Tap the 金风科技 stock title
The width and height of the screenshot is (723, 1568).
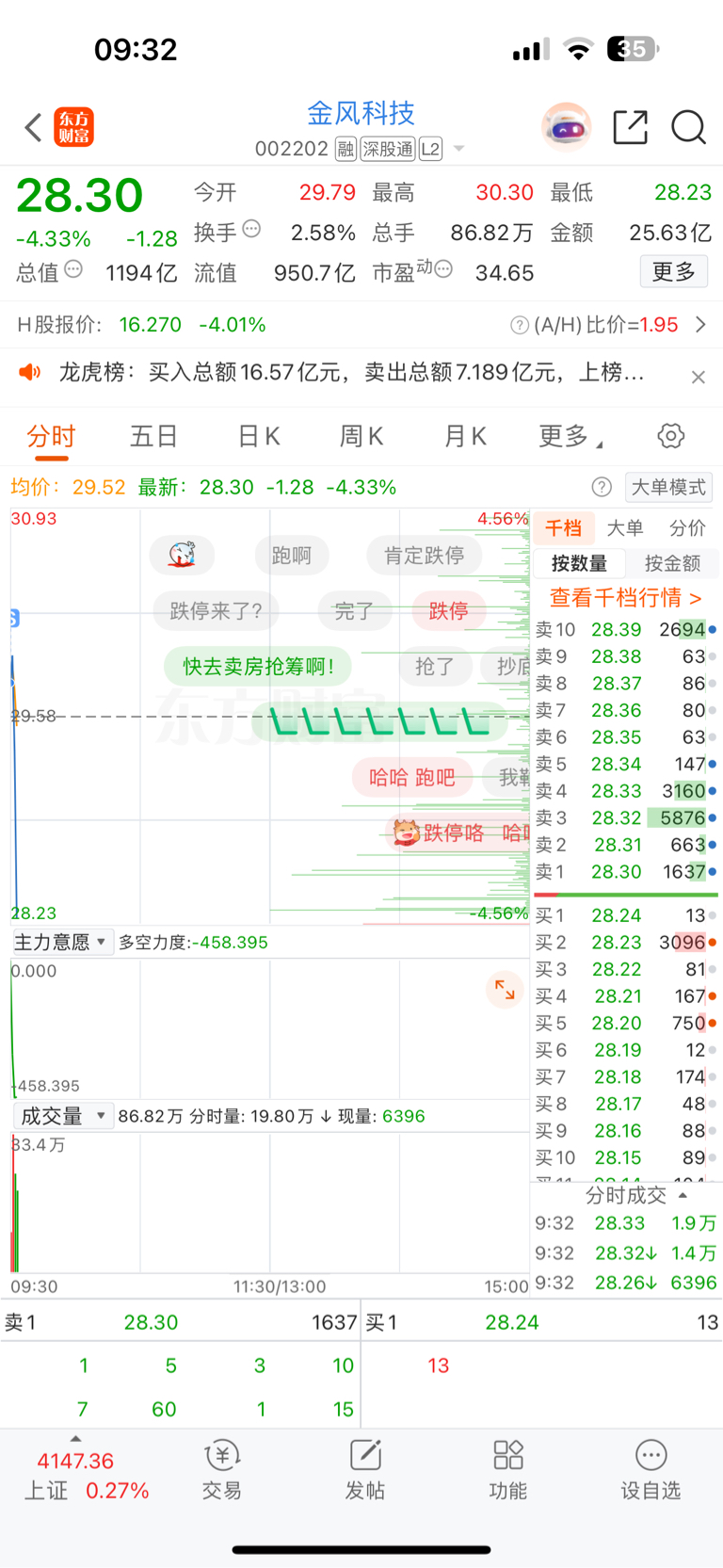(361, 114)
